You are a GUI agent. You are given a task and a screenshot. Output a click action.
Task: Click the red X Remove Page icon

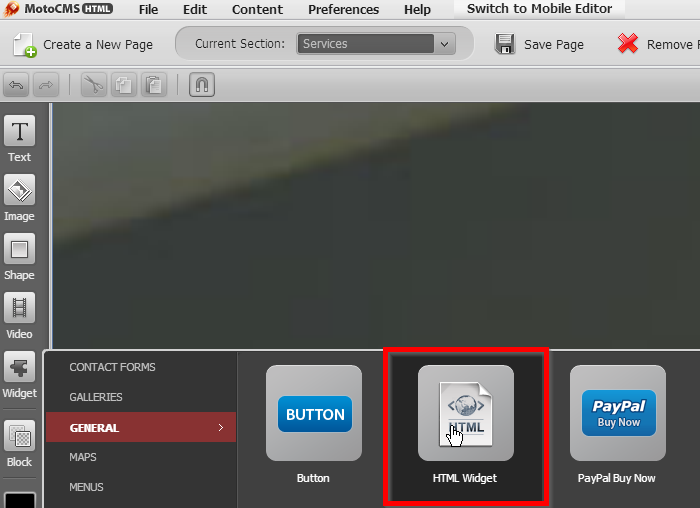click(628, 43)
